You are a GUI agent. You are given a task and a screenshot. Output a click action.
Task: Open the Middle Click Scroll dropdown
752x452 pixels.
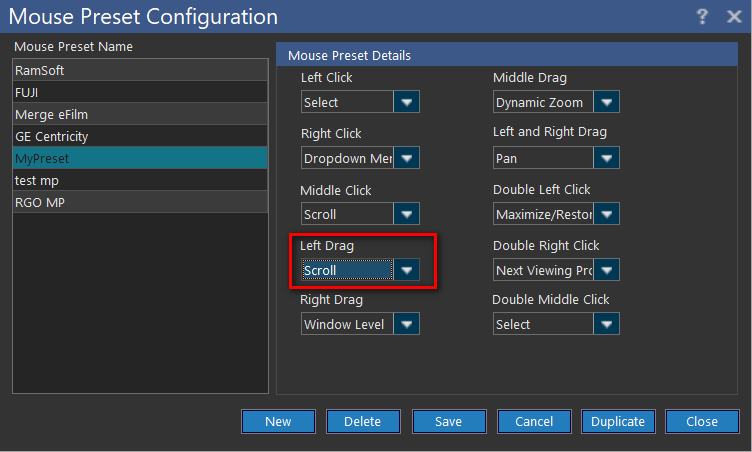pyautogui.click(x=406, y=214)
